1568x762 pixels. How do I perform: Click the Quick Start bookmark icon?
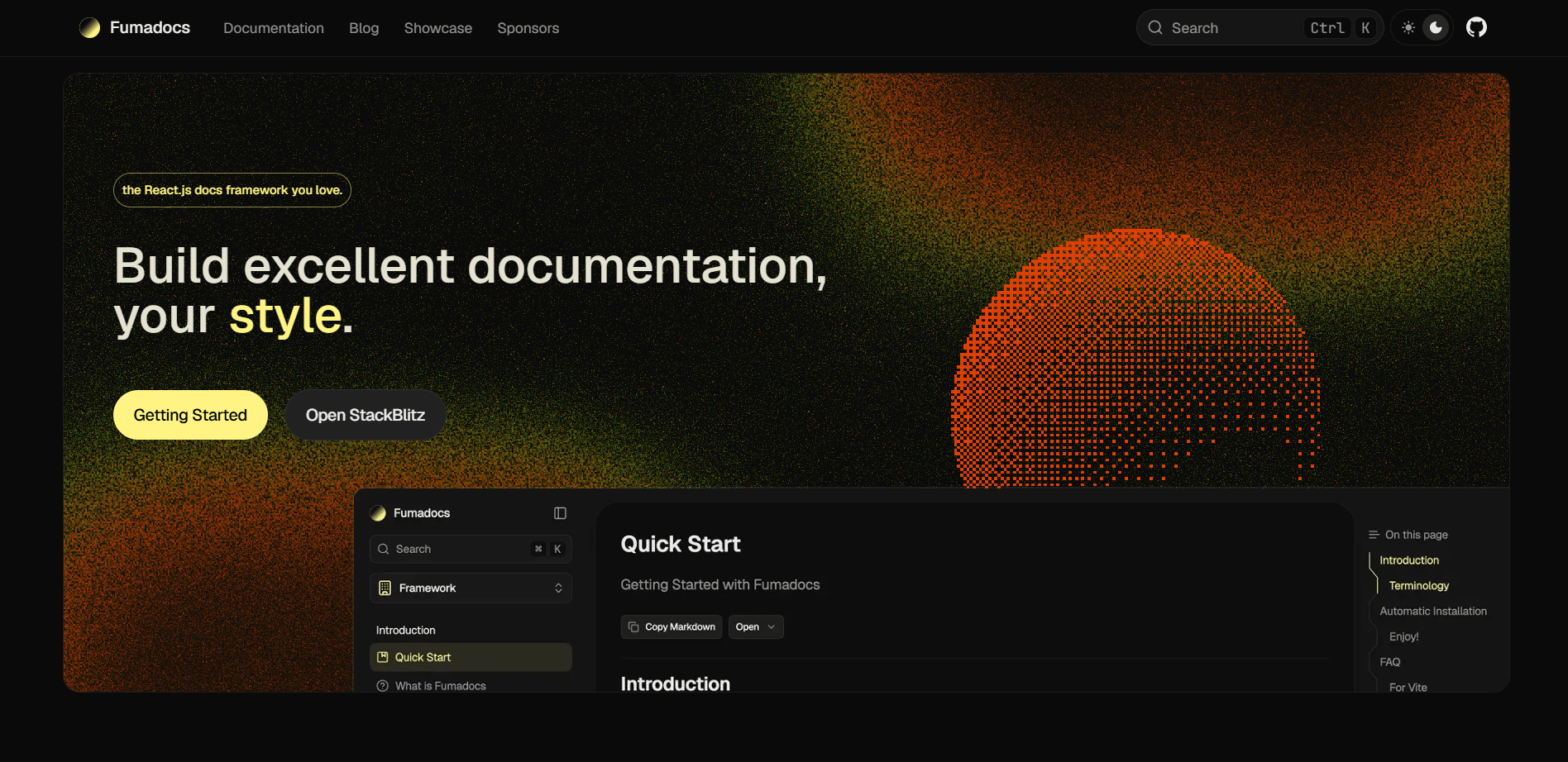pos(383,657)
